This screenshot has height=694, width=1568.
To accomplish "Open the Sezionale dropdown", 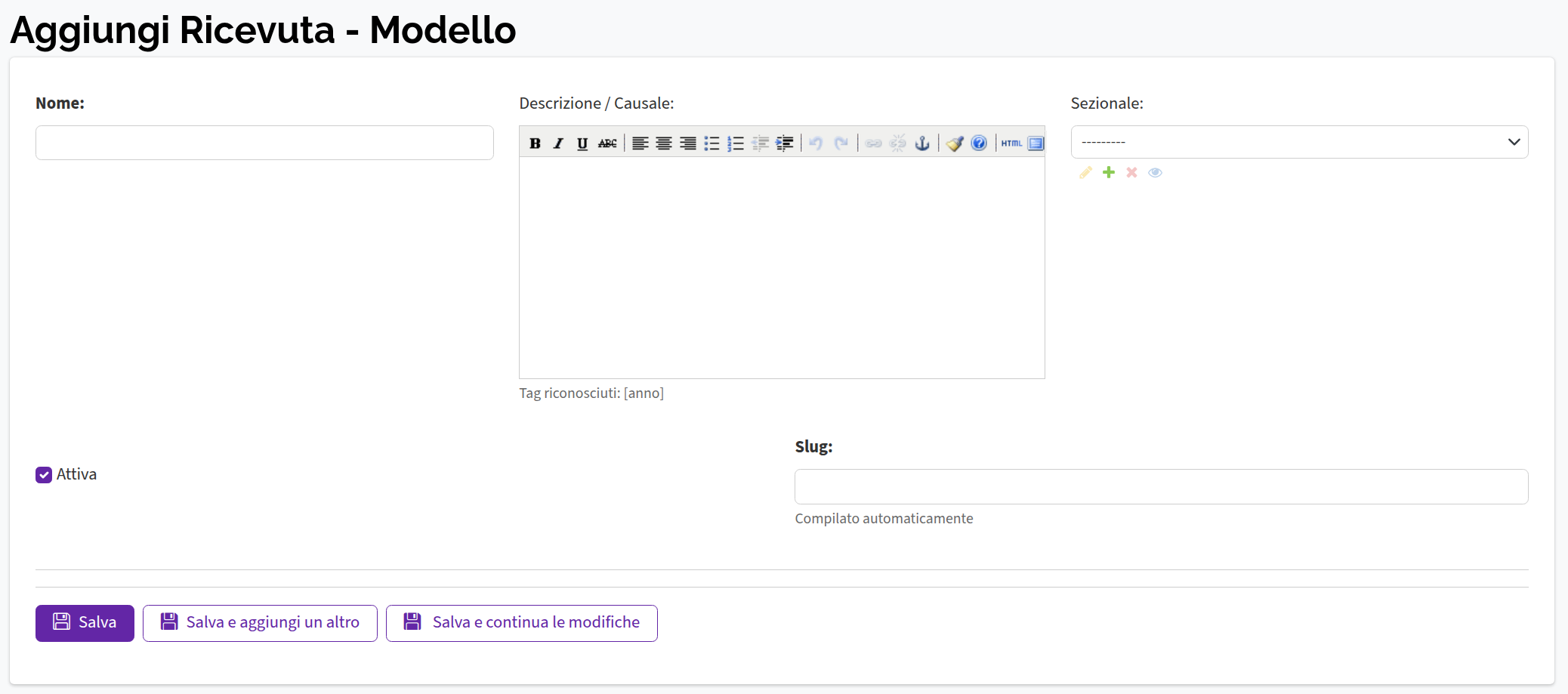I will pyautogui.click(x=1299, y=142).
